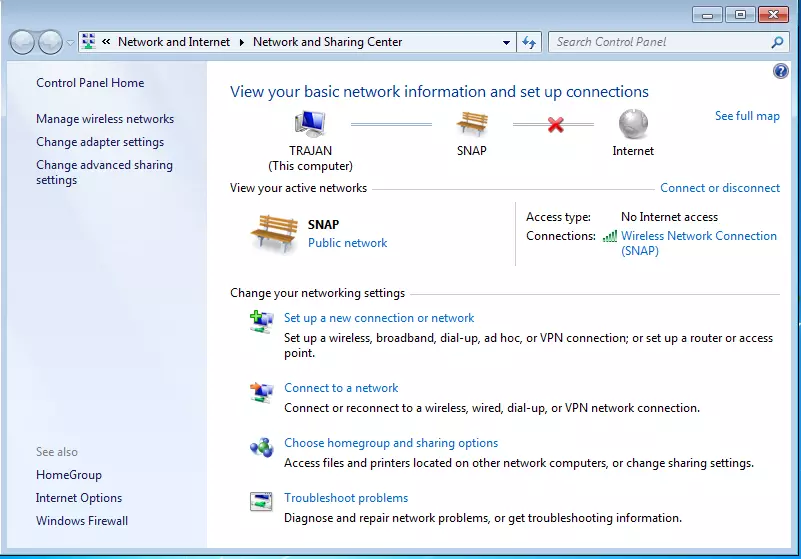Screen dimensions: 801x559
Task: Click the Public network link under SNAP
Action: coord(347,243)
